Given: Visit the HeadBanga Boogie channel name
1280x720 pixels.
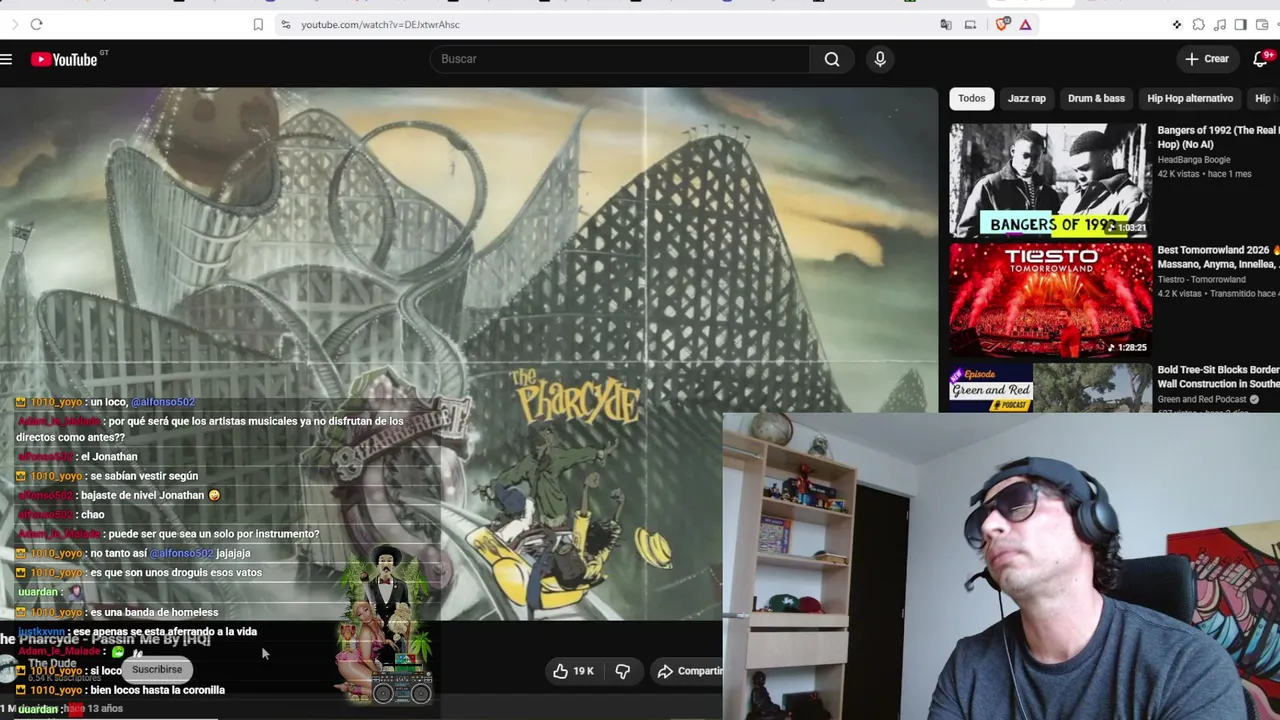Looking at the screenshot, I should [1194, 160].
